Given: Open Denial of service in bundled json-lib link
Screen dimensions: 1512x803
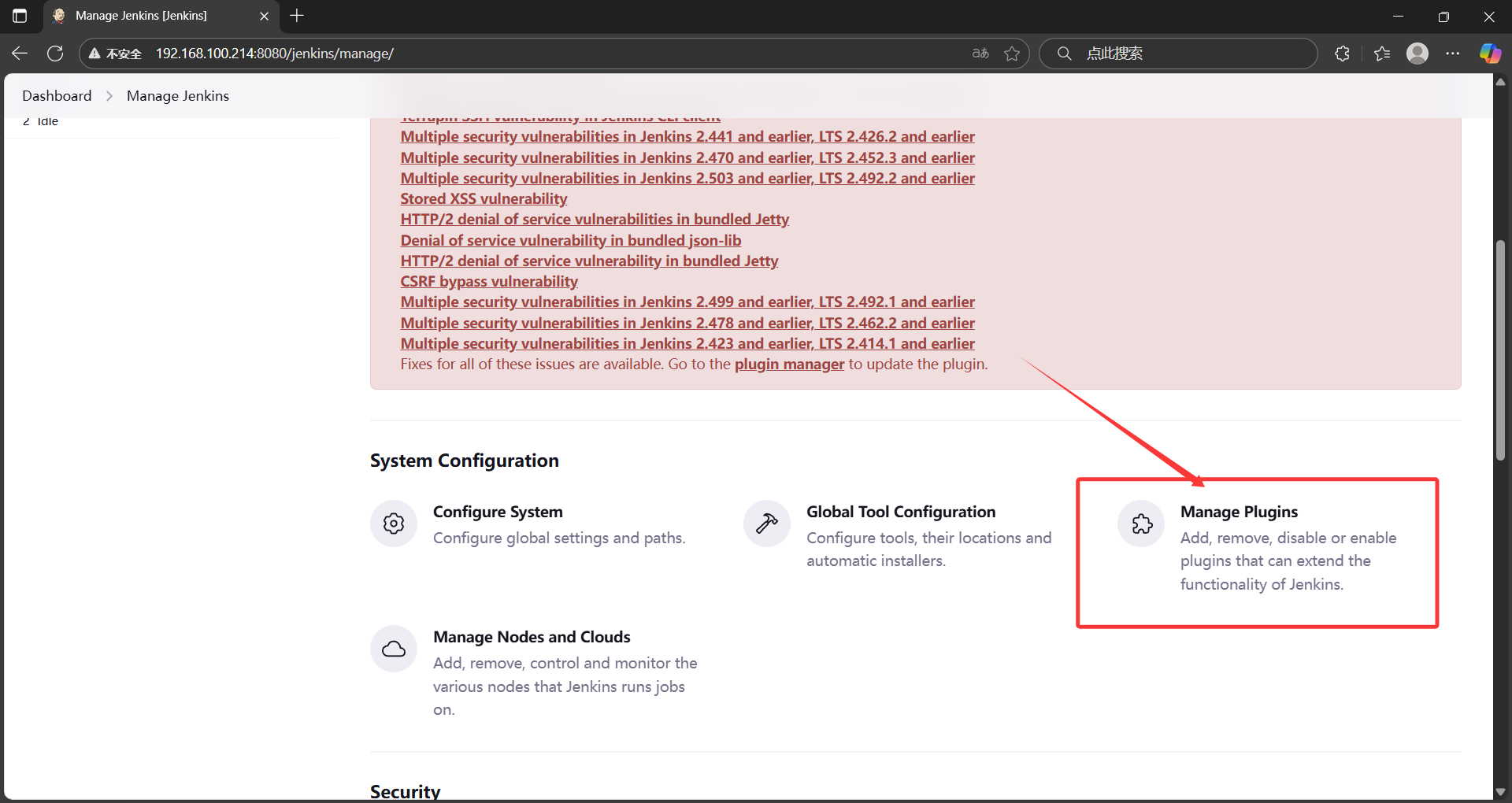Looking at the screenshot, I should (x=571, y=240).
